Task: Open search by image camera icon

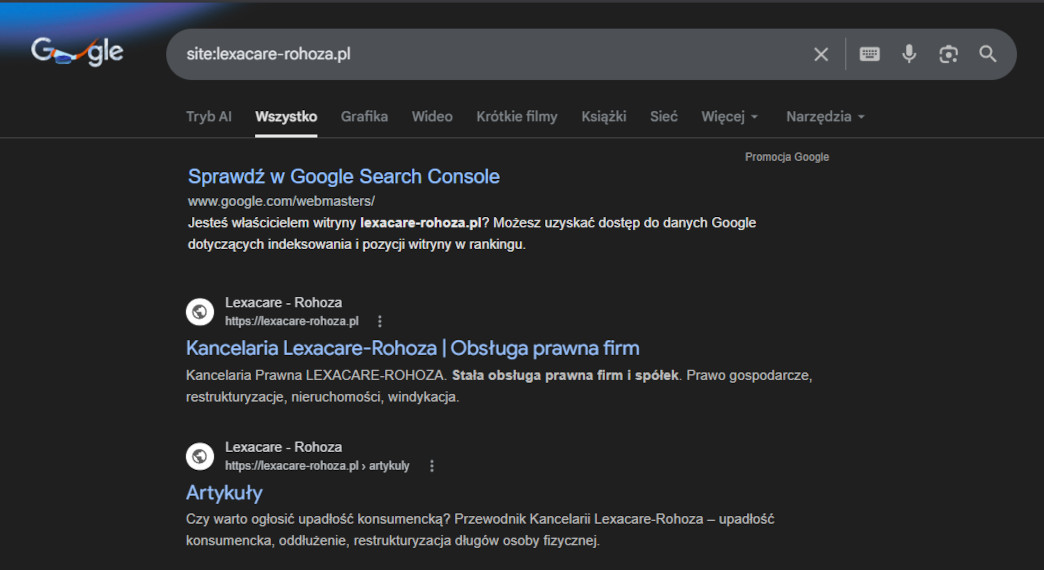Action: 948,54
